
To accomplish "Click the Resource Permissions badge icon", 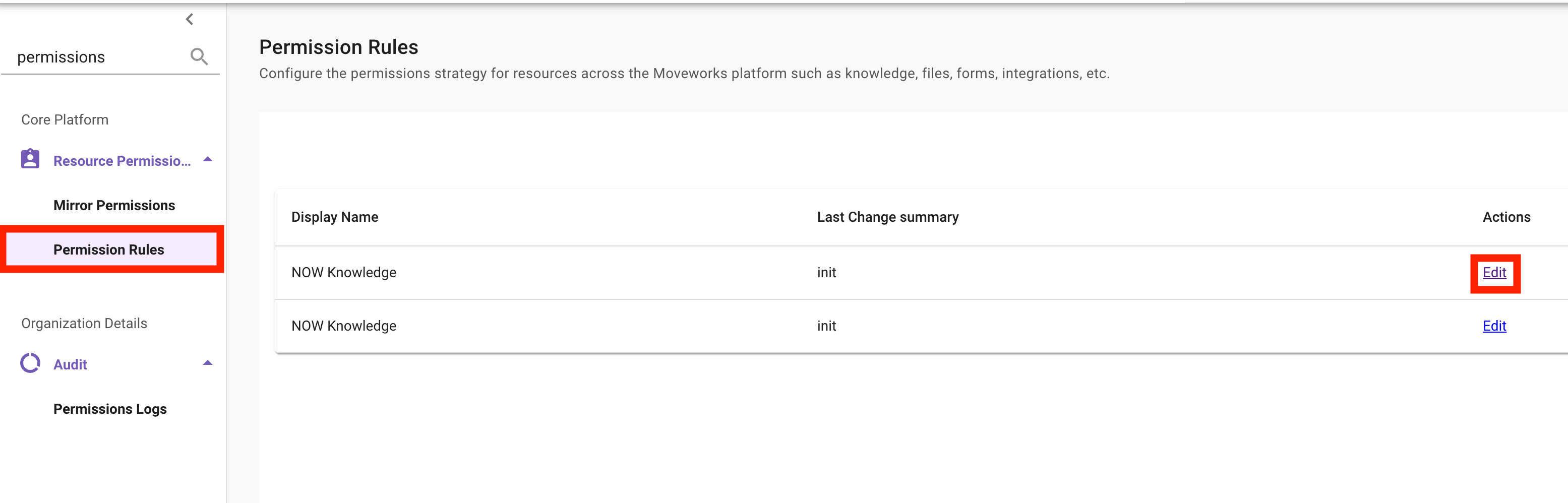I will [x=30, y=159].
